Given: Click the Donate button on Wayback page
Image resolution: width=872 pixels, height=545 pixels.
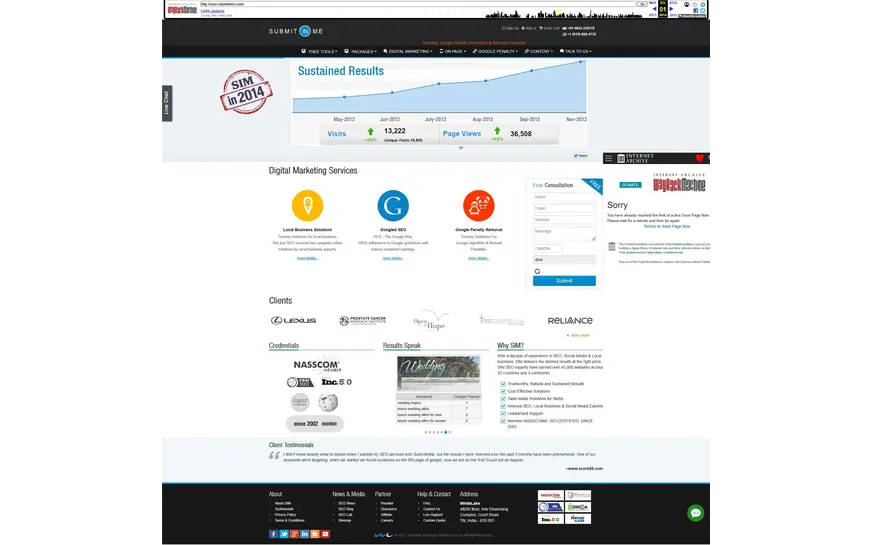Looking at the screenshot, I should pyautogui.click(x=630, y=185).
